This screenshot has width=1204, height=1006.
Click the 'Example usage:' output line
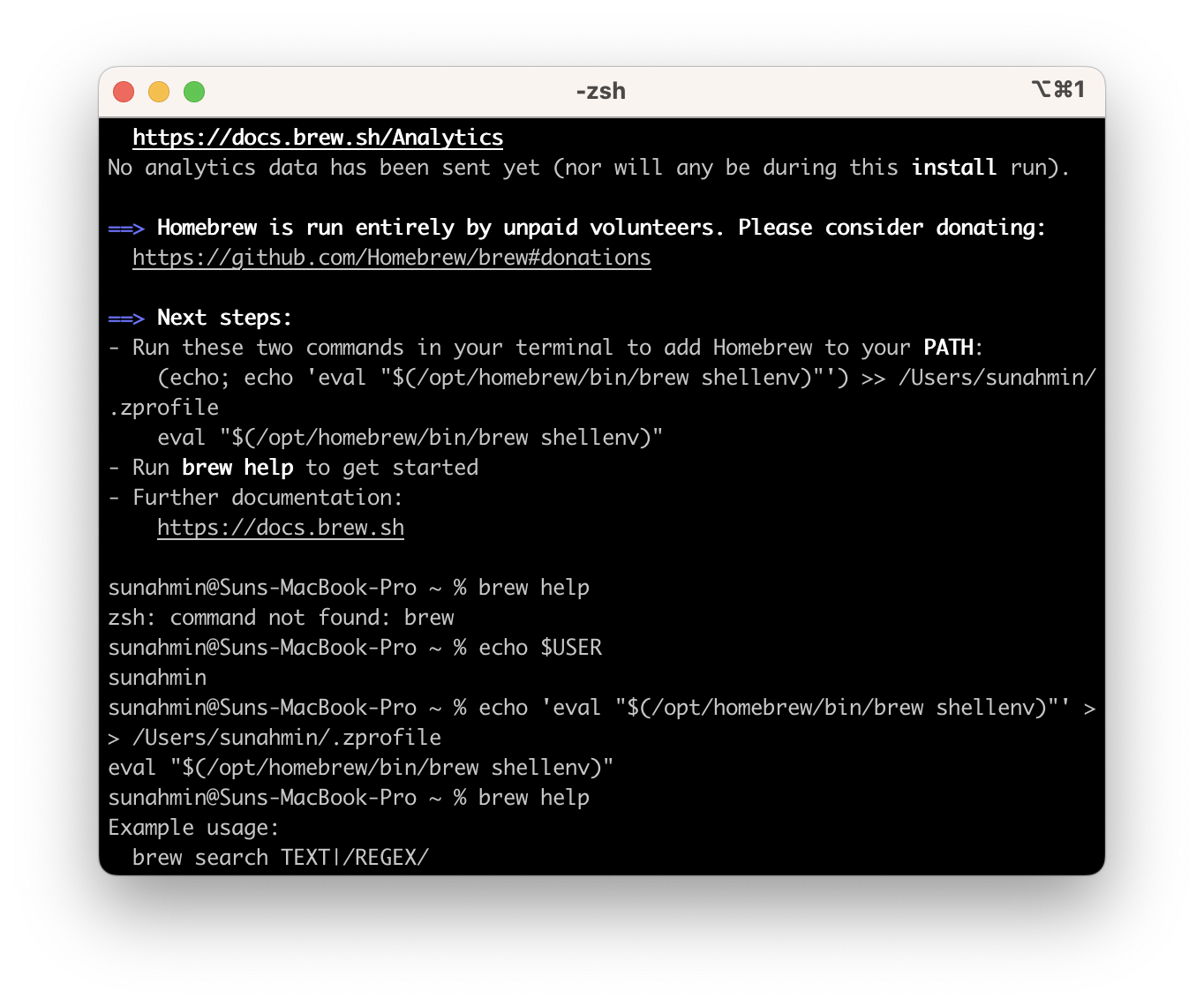click(x=193, y=828)
